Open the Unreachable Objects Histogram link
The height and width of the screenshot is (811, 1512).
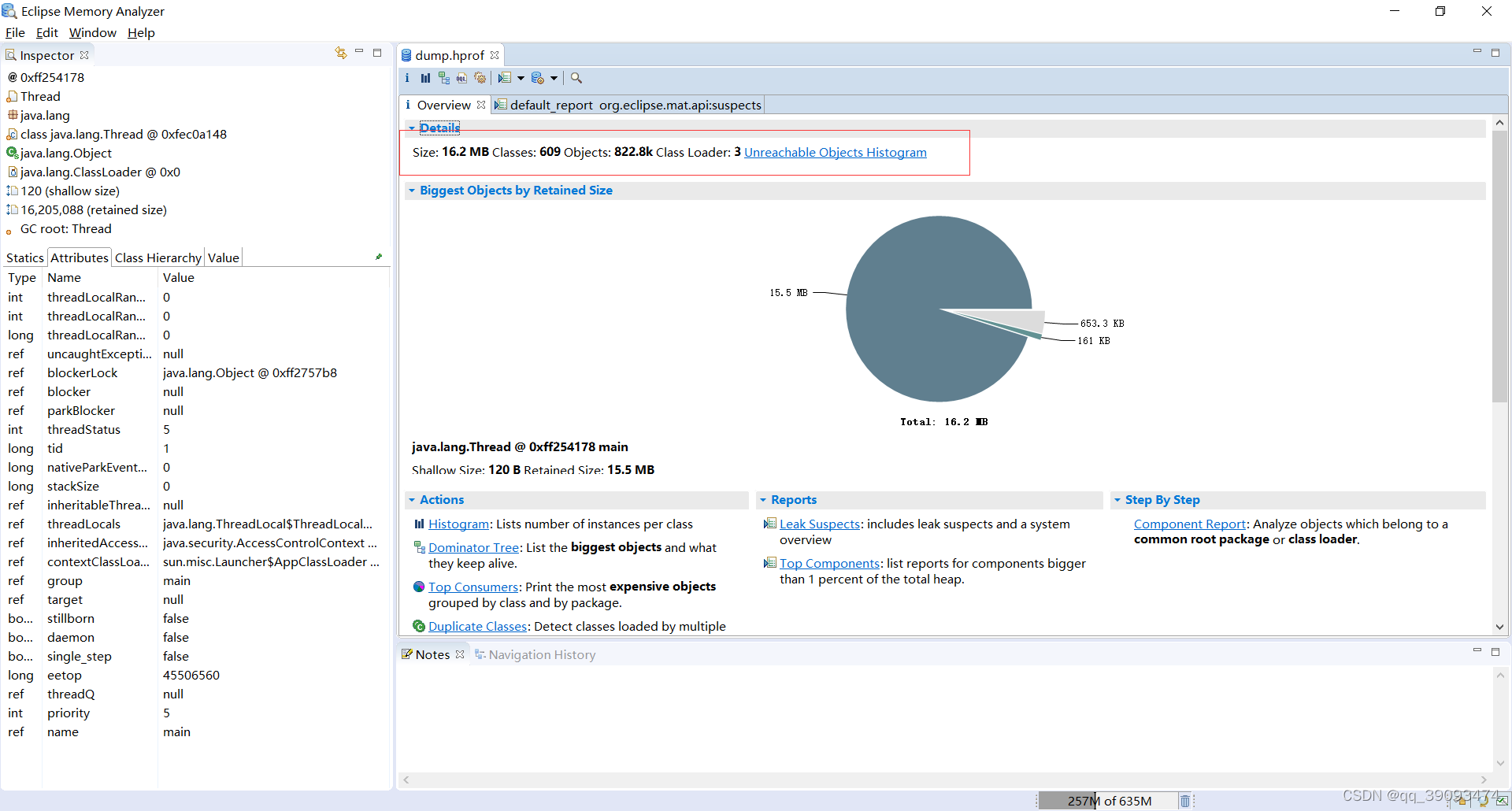[836, 152]
